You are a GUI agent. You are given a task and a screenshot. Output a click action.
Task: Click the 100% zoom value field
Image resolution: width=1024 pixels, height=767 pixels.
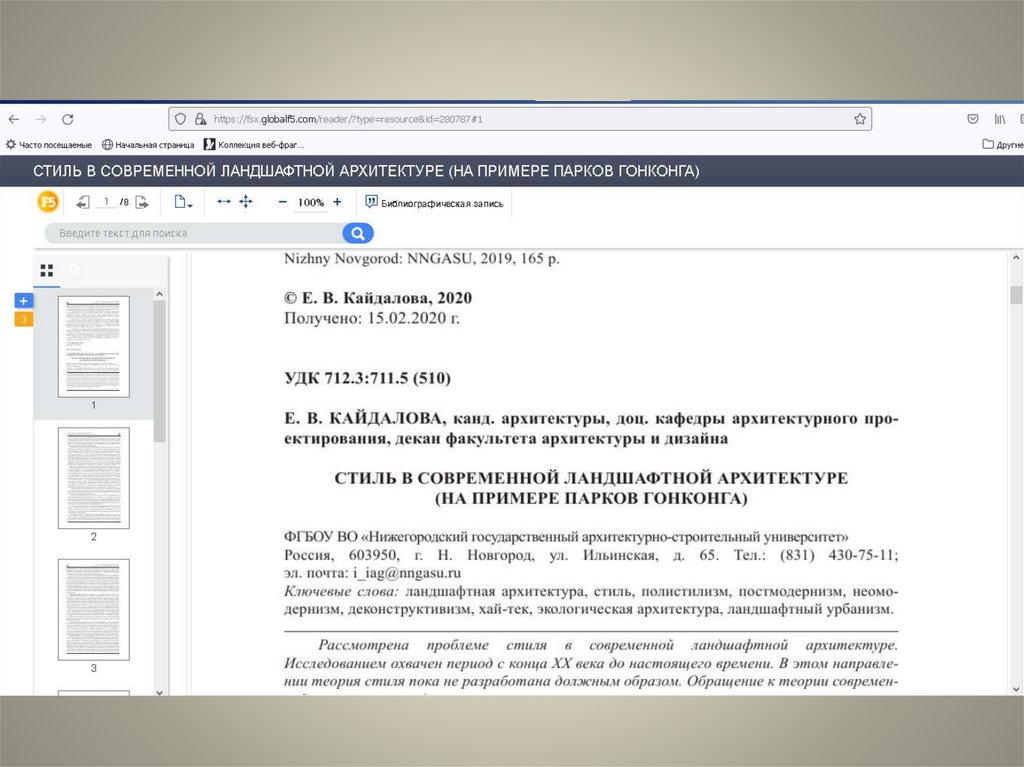pyautogui.click(x=311, y=203)
